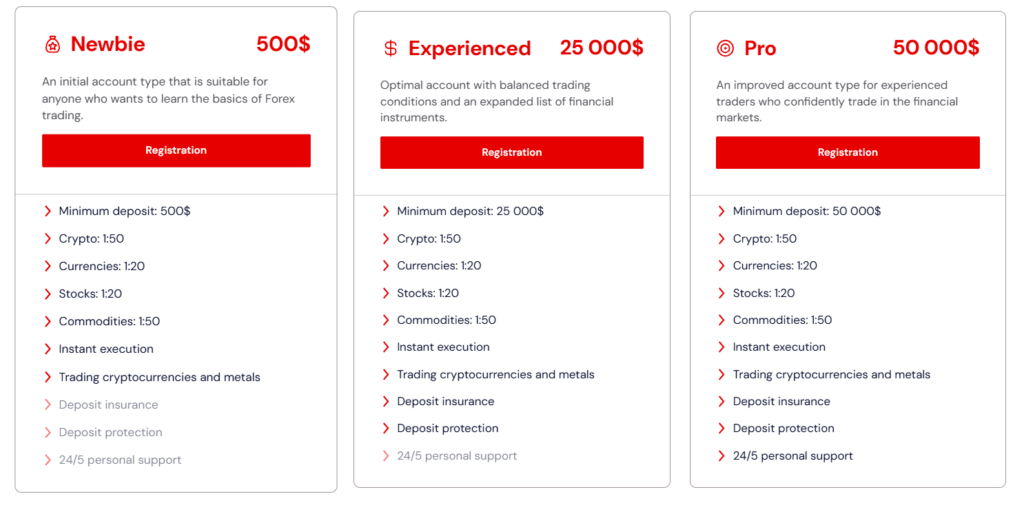Click the Experienced dollar sign icon
1024x512 pixels.
(x=390, y=49)
